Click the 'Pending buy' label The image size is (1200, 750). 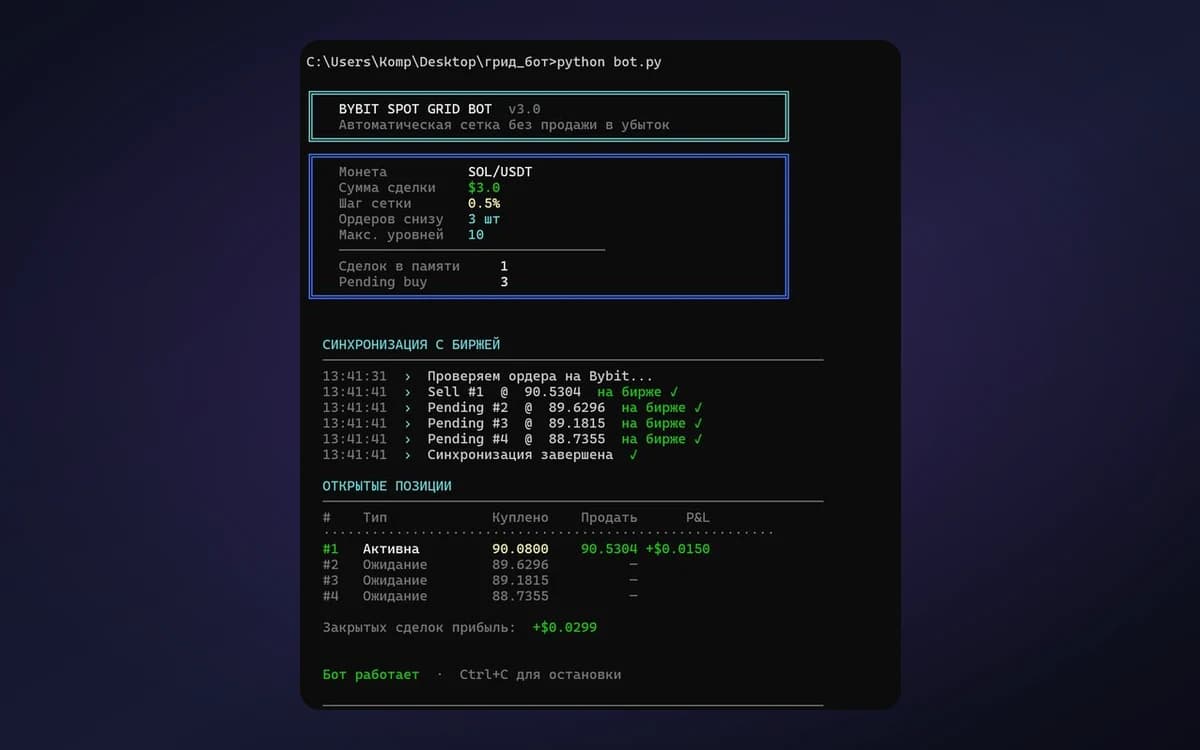383,282
